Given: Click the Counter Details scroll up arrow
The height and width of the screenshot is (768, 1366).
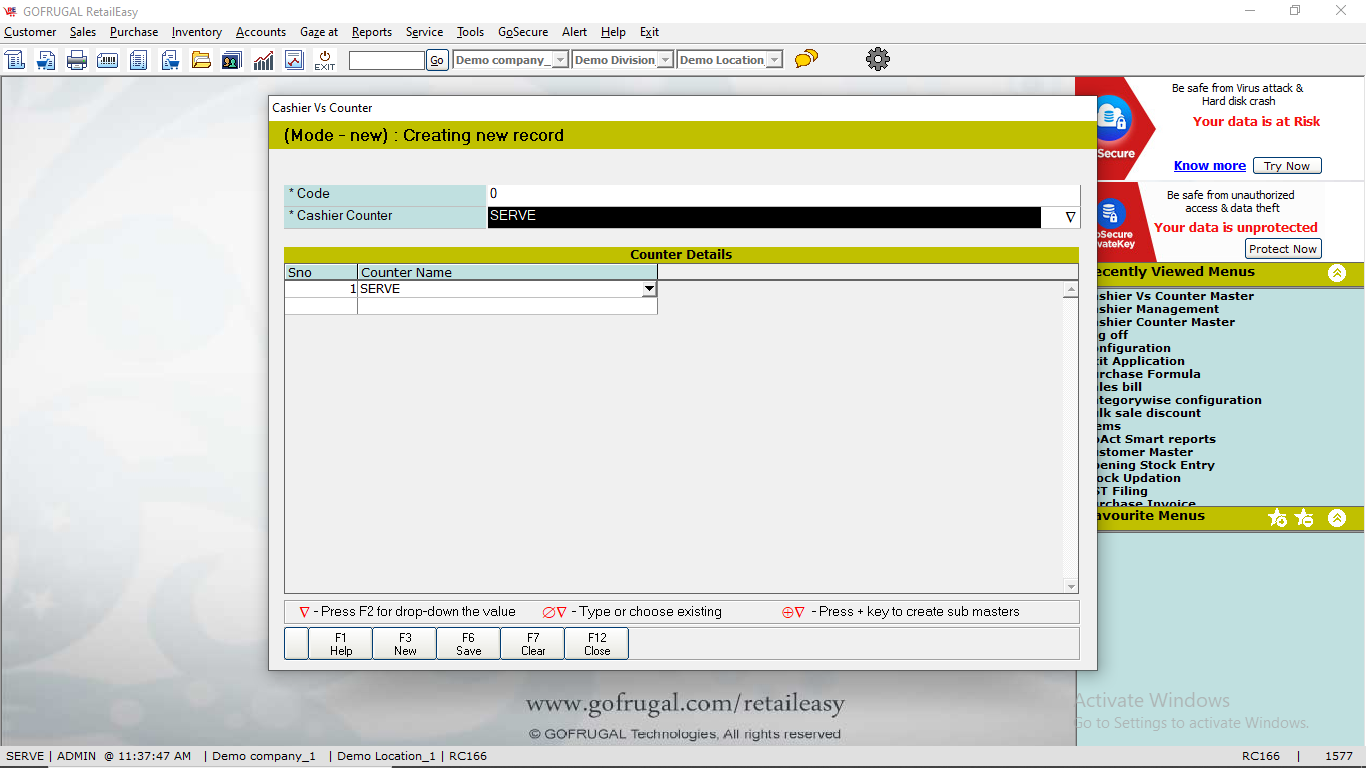Looking at the screenshot, I should pos(1071,290).
